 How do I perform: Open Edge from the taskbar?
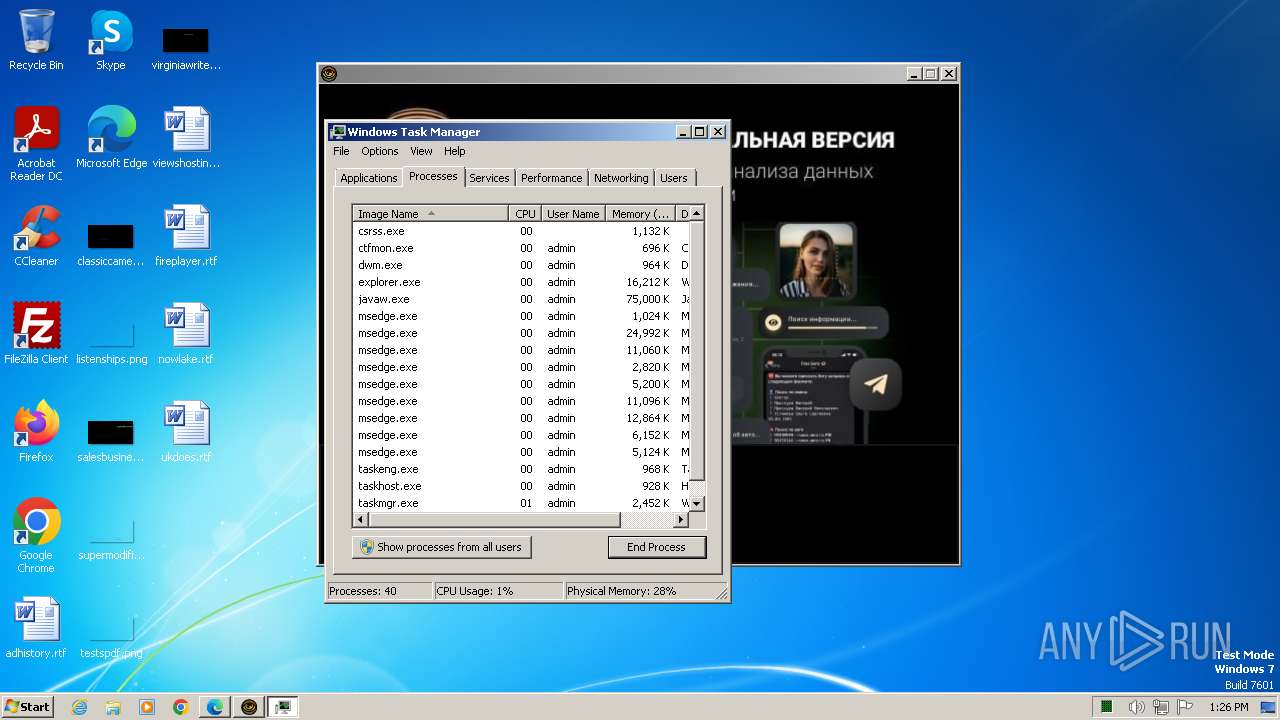(x=215, y=707)
